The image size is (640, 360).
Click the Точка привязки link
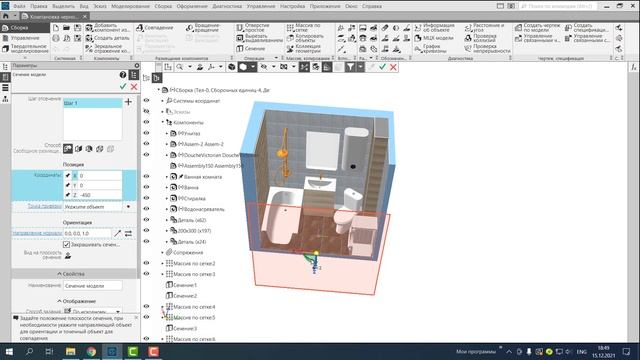point(45,206)
